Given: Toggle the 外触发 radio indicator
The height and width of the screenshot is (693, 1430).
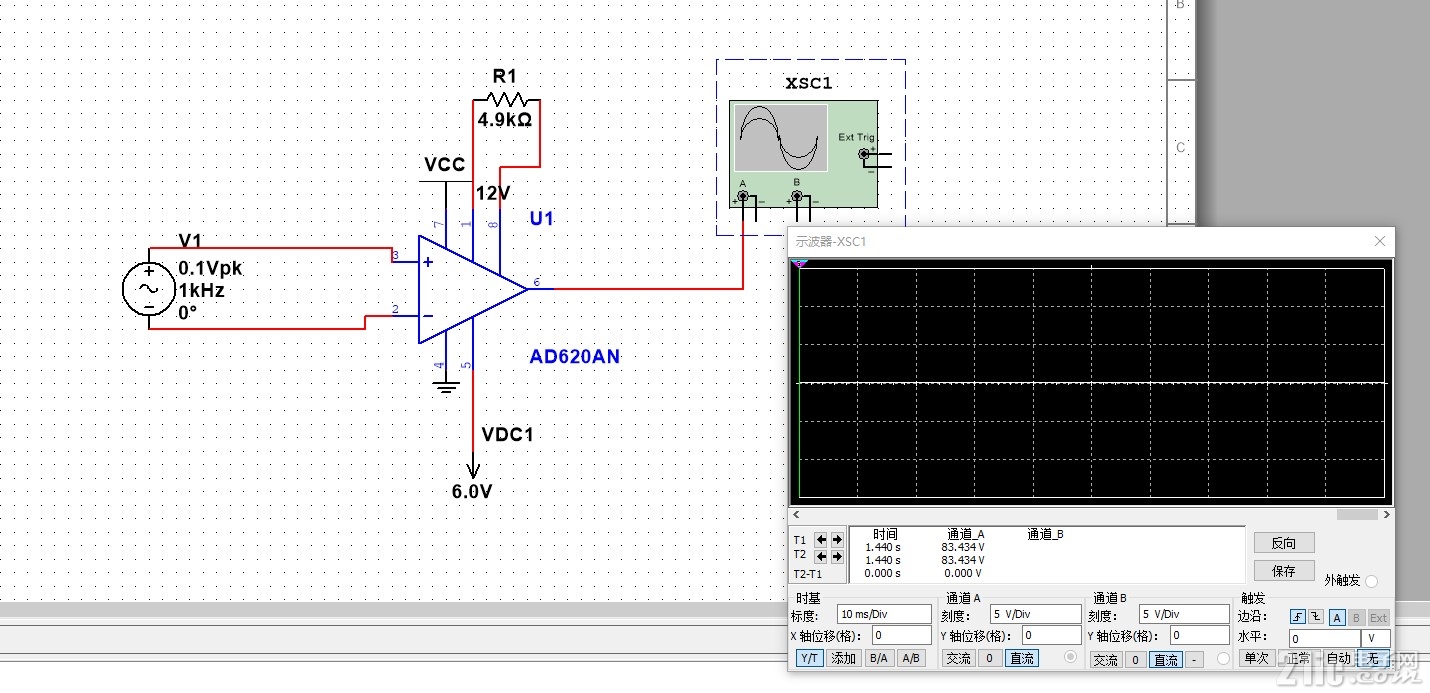Looking at the screenshot, I should 1371,581.
